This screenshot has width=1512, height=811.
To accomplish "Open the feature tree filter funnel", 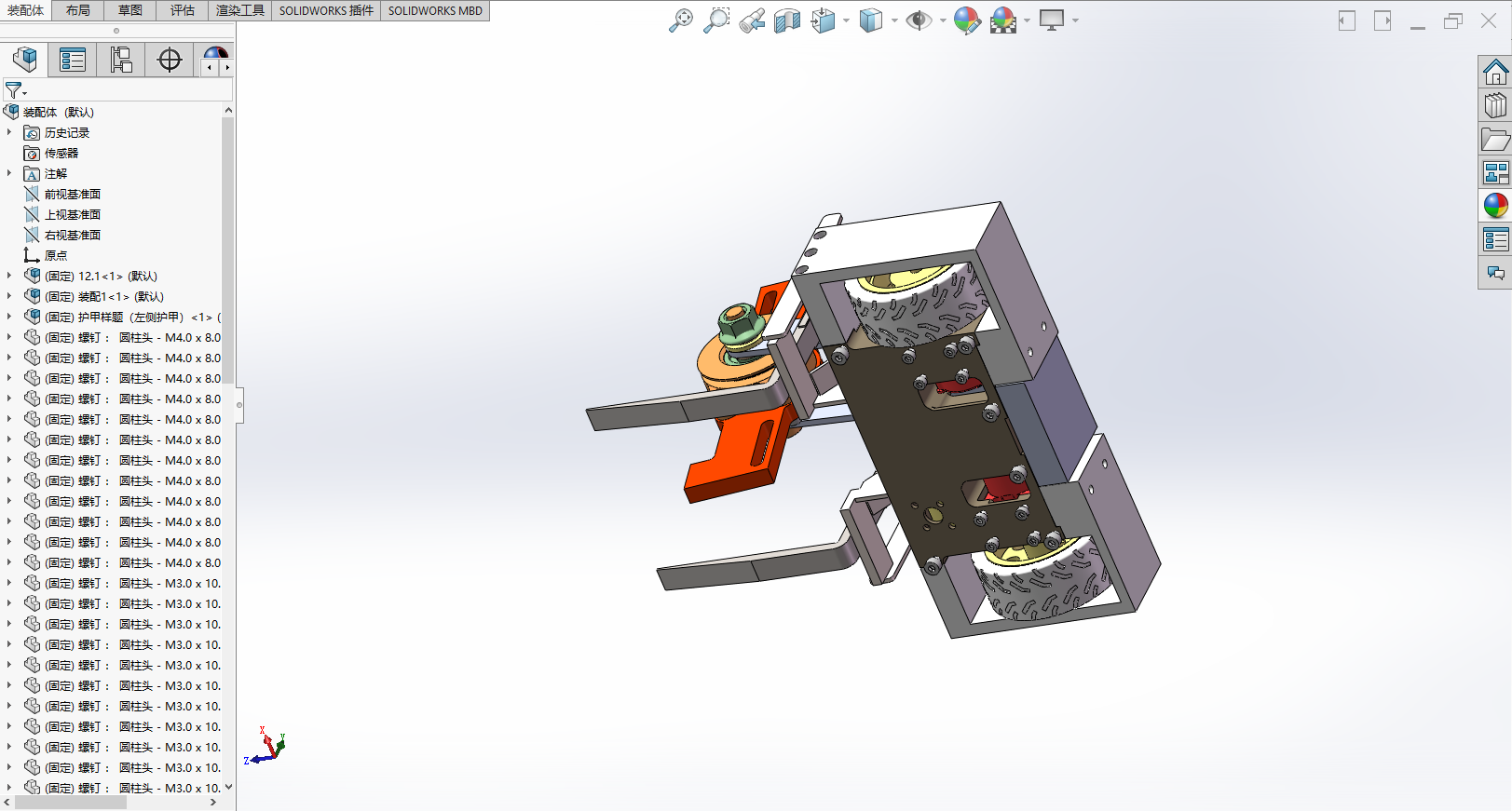I will click(15, 90).
